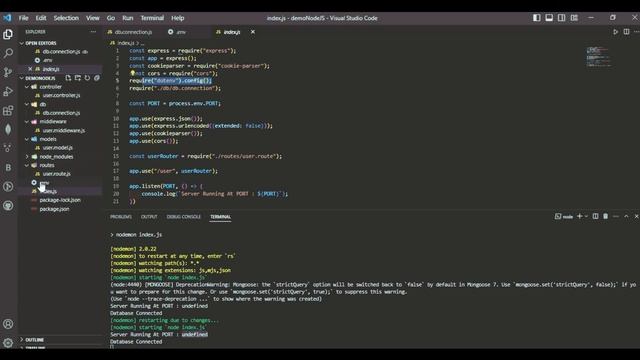Close the index.js editor tab
The height and width of the screenshot is (360, 640).
pyautogui.click(x=253, y=32)
